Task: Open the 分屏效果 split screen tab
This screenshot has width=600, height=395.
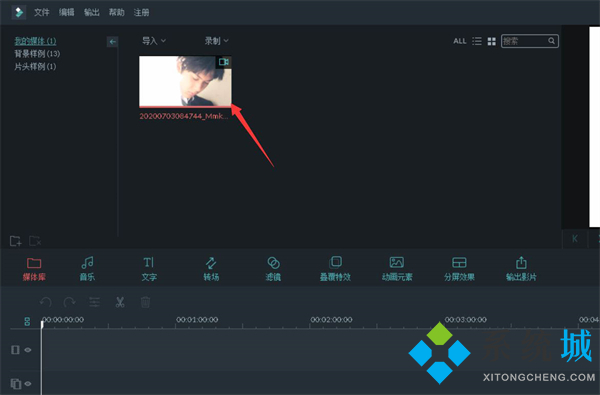Action: tap(459, 269)
